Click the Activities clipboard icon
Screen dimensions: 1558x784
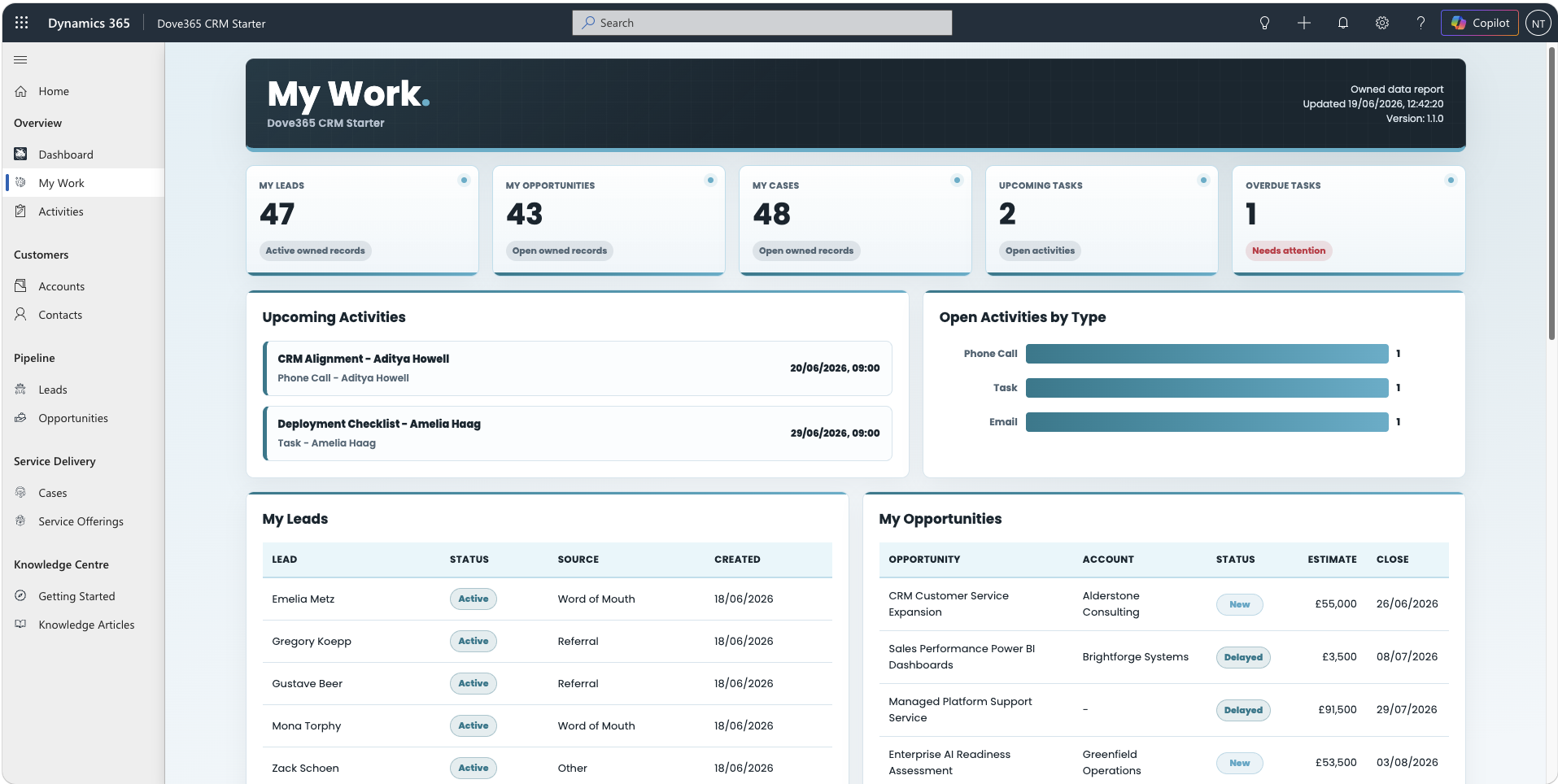pyautogui.click(x=21, y=211)
